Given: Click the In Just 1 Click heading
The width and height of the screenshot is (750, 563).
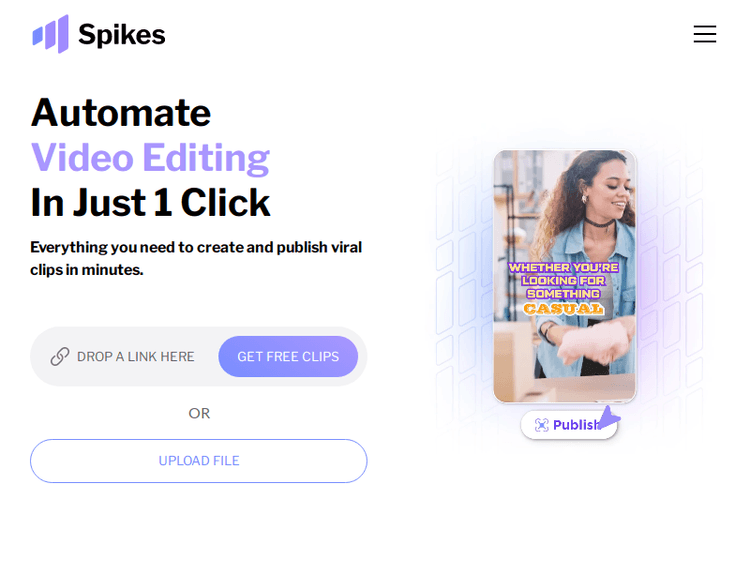Looking at the screenshot, I should coord(150,202).
